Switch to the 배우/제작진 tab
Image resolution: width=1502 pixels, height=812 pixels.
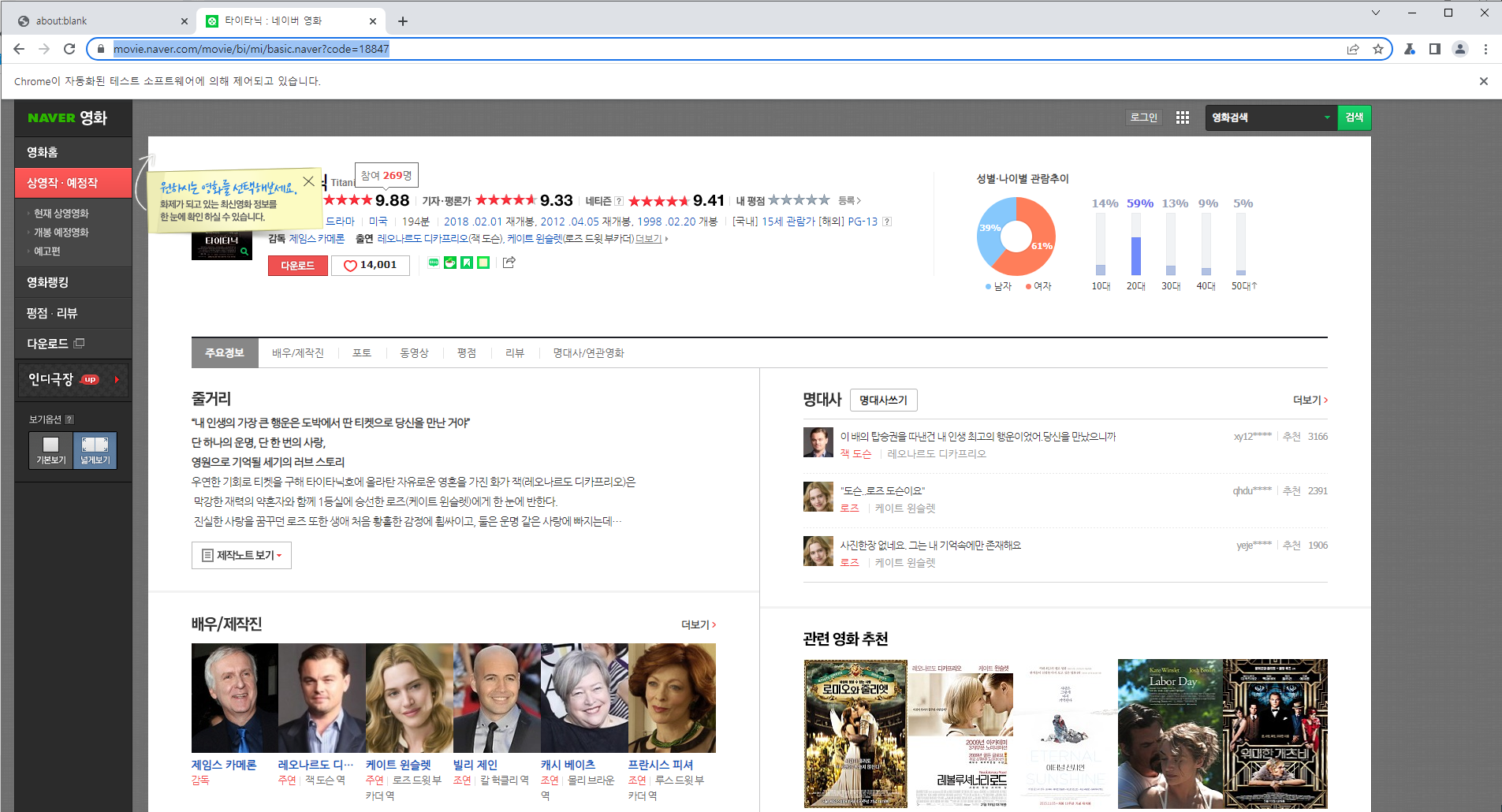(x=298, y=353)
